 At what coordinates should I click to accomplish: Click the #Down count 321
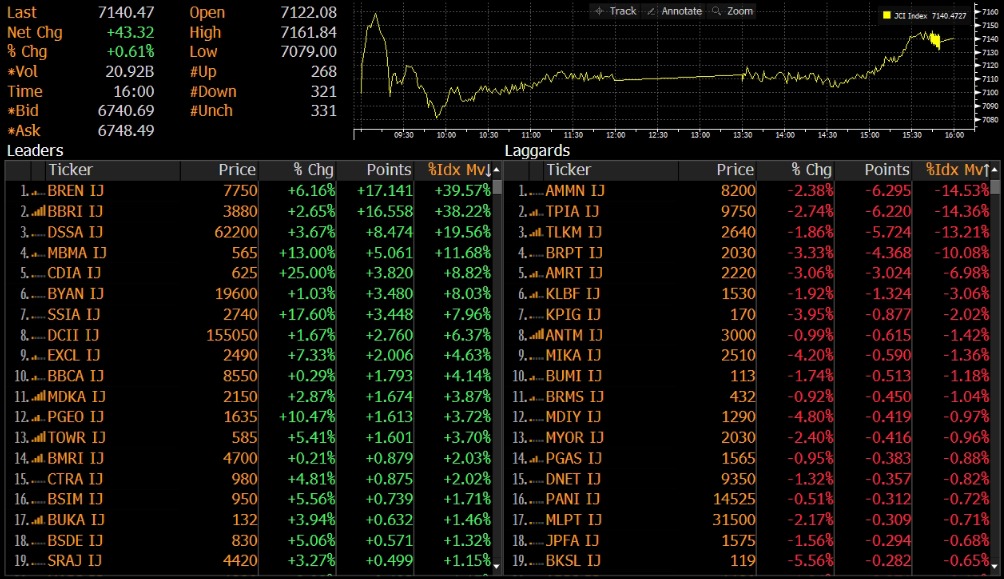click(x=323, y=92)
